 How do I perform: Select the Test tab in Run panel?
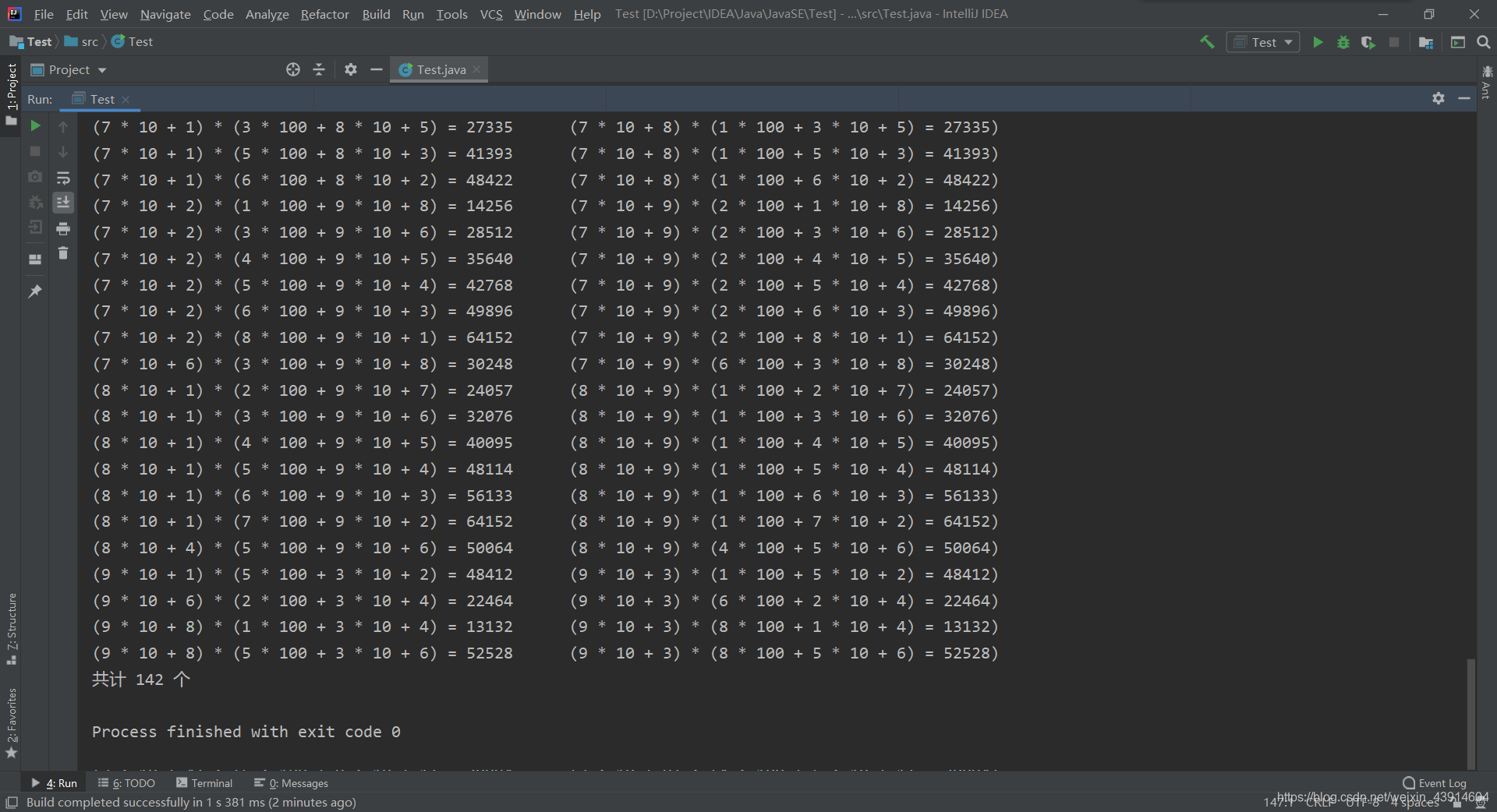101,99
